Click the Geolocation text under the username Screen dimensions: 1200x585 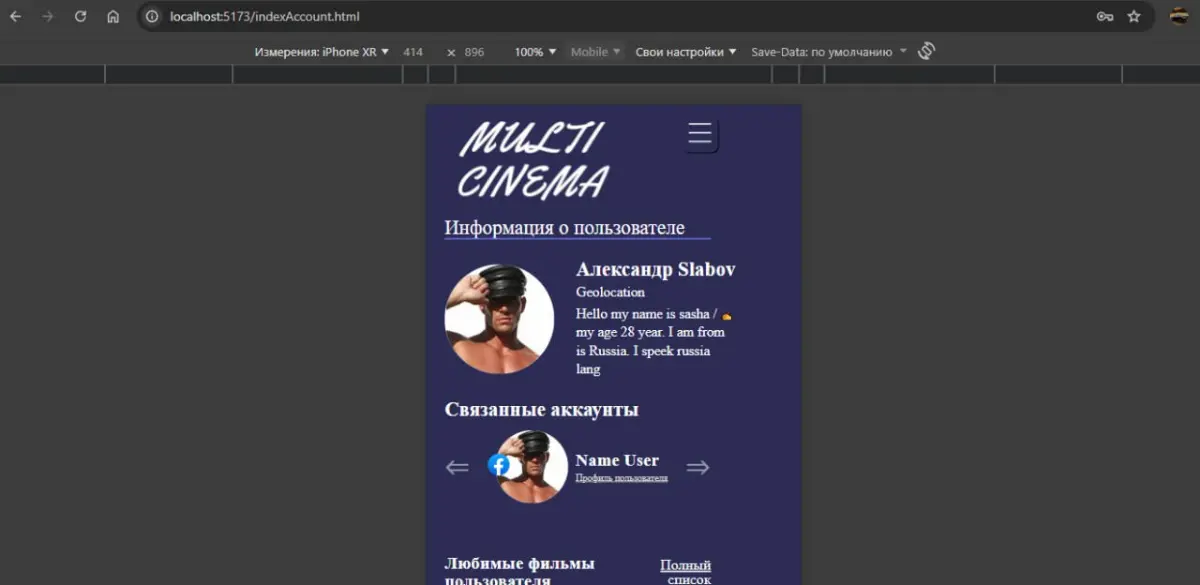tap(610, 292)
